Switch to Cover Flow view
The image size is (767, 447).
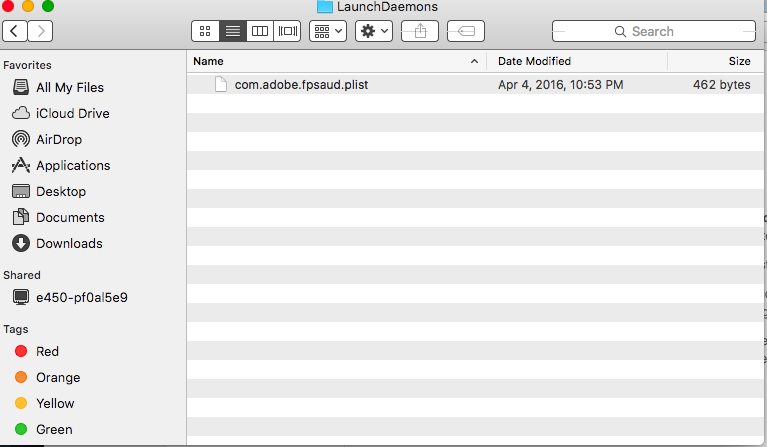click(x=287, y=31)
